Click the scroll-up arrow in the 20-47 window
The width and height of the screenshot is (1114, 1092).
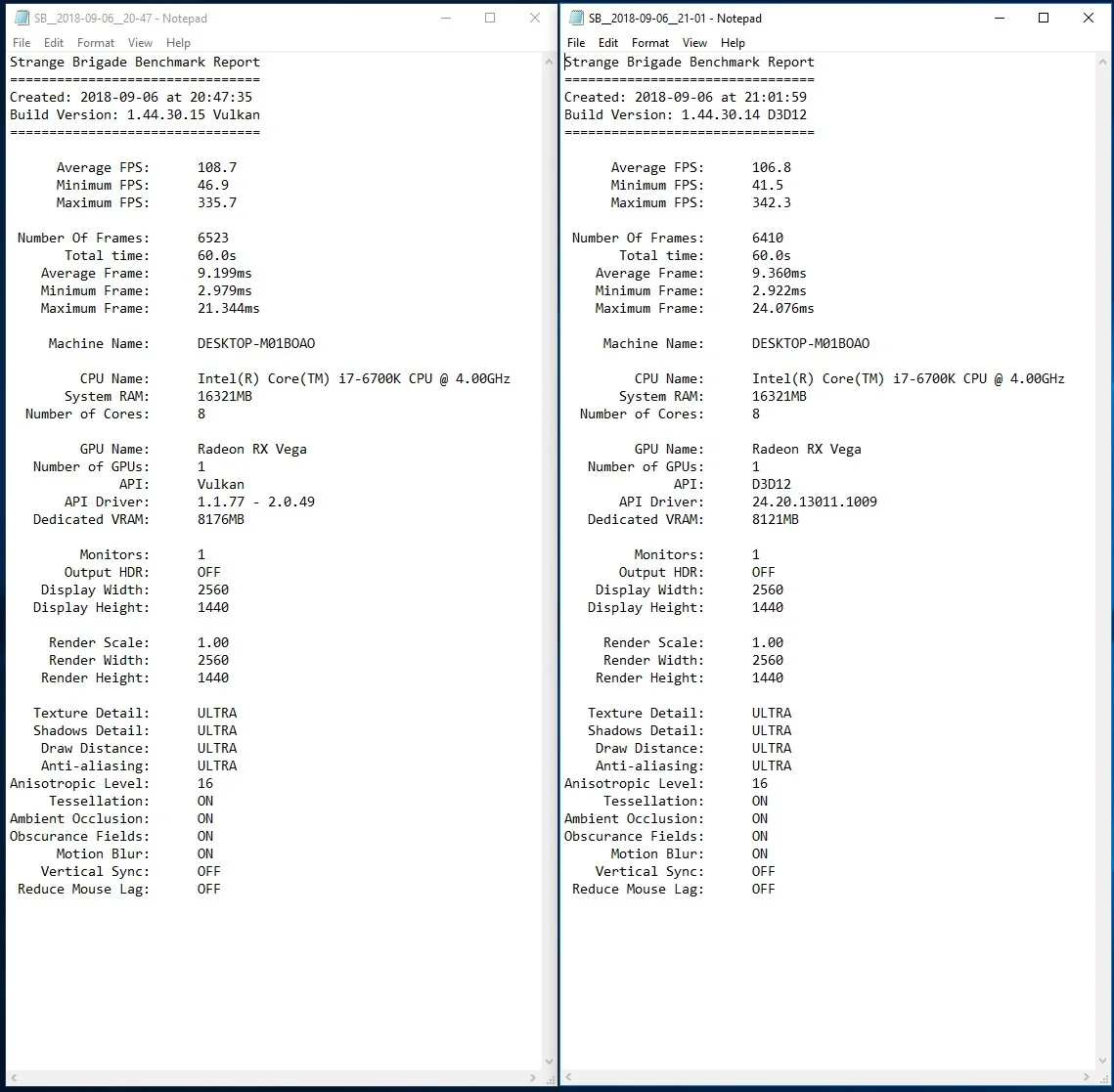point(549,63)
